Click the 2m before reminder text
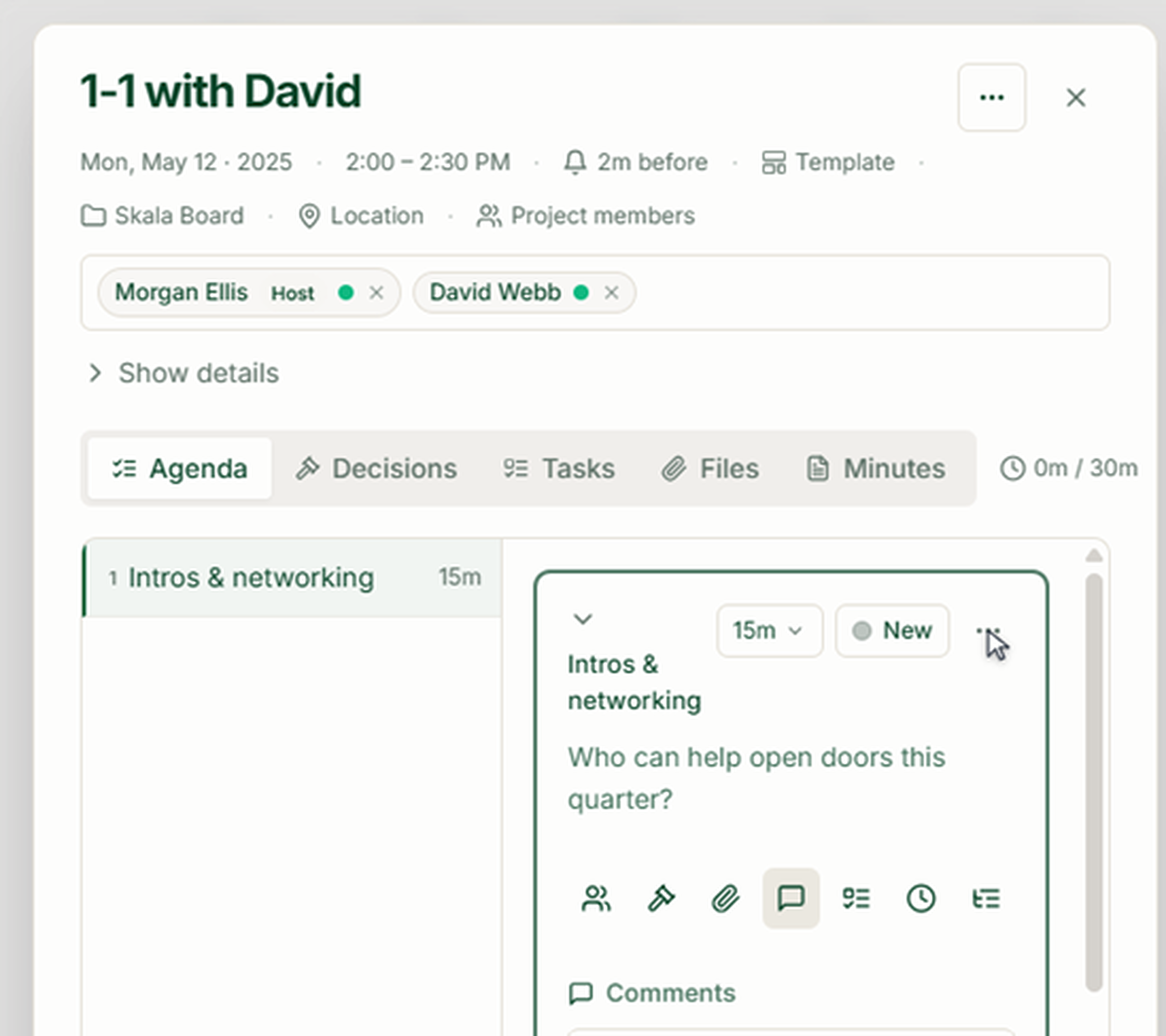 653,162
